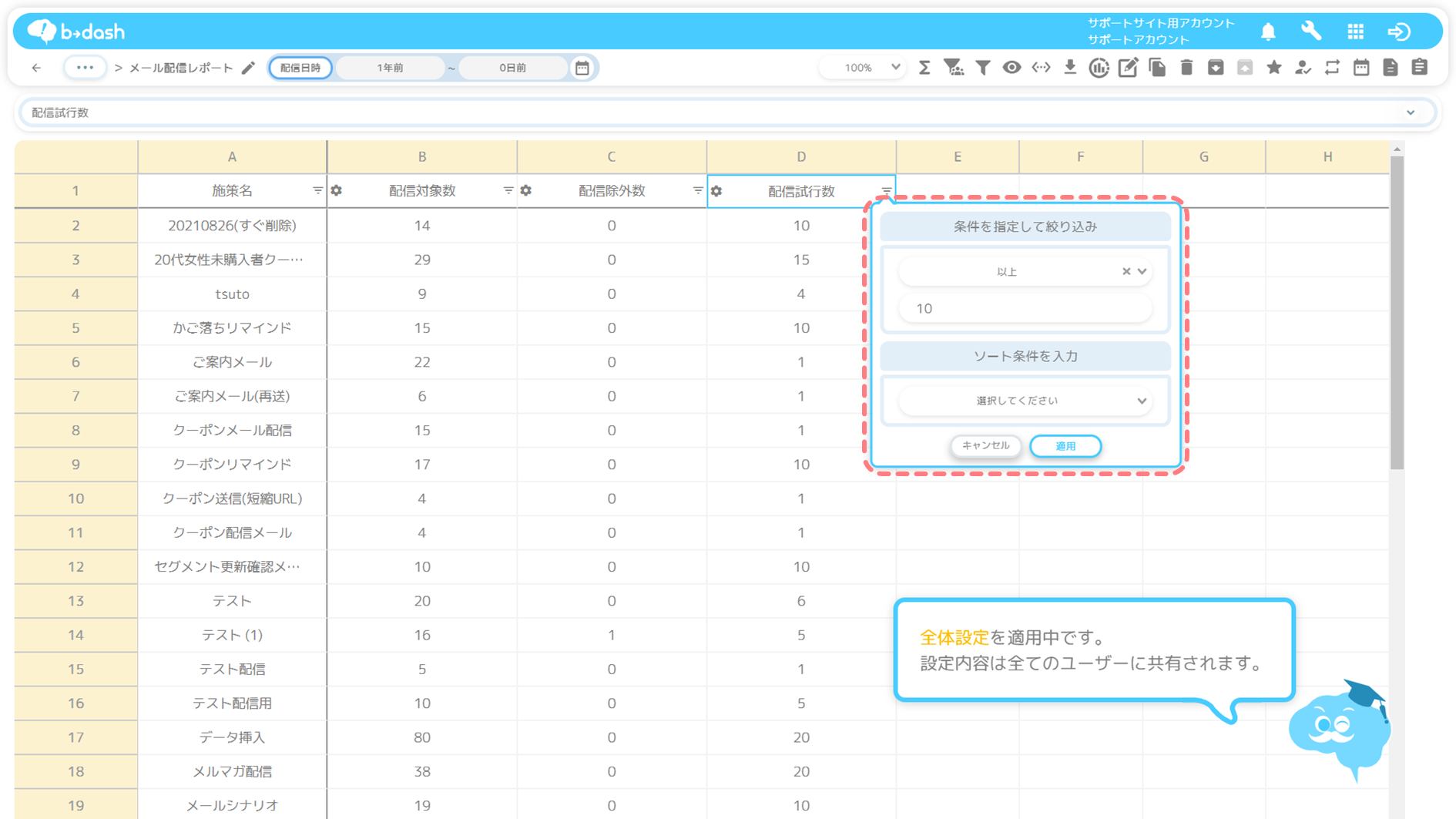Click the cell 20210826(すぐ削除)

click(232, 226)
